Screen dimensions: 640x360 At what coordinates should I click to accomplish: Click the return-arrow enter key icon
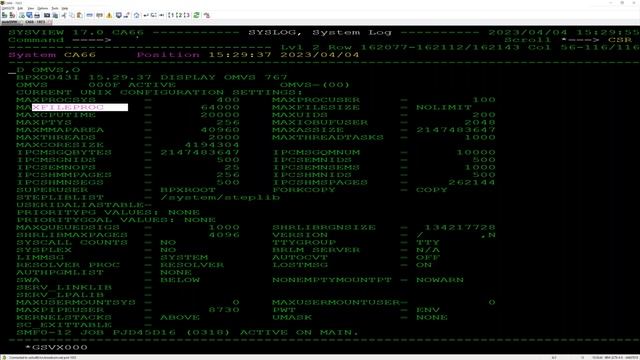click(146, 15)
